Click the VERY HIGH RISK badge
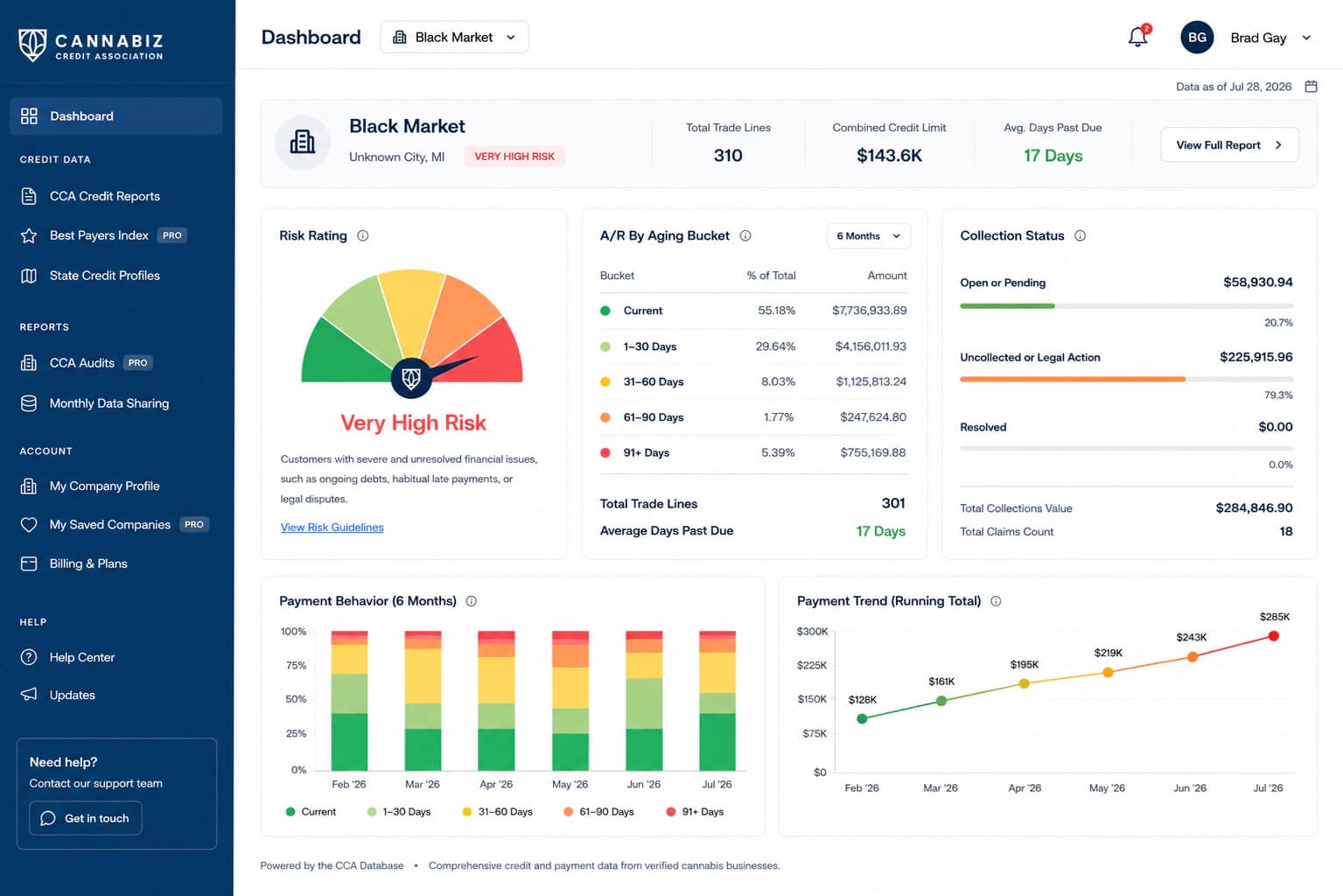Screen dimensions: 1343x896 514,157
